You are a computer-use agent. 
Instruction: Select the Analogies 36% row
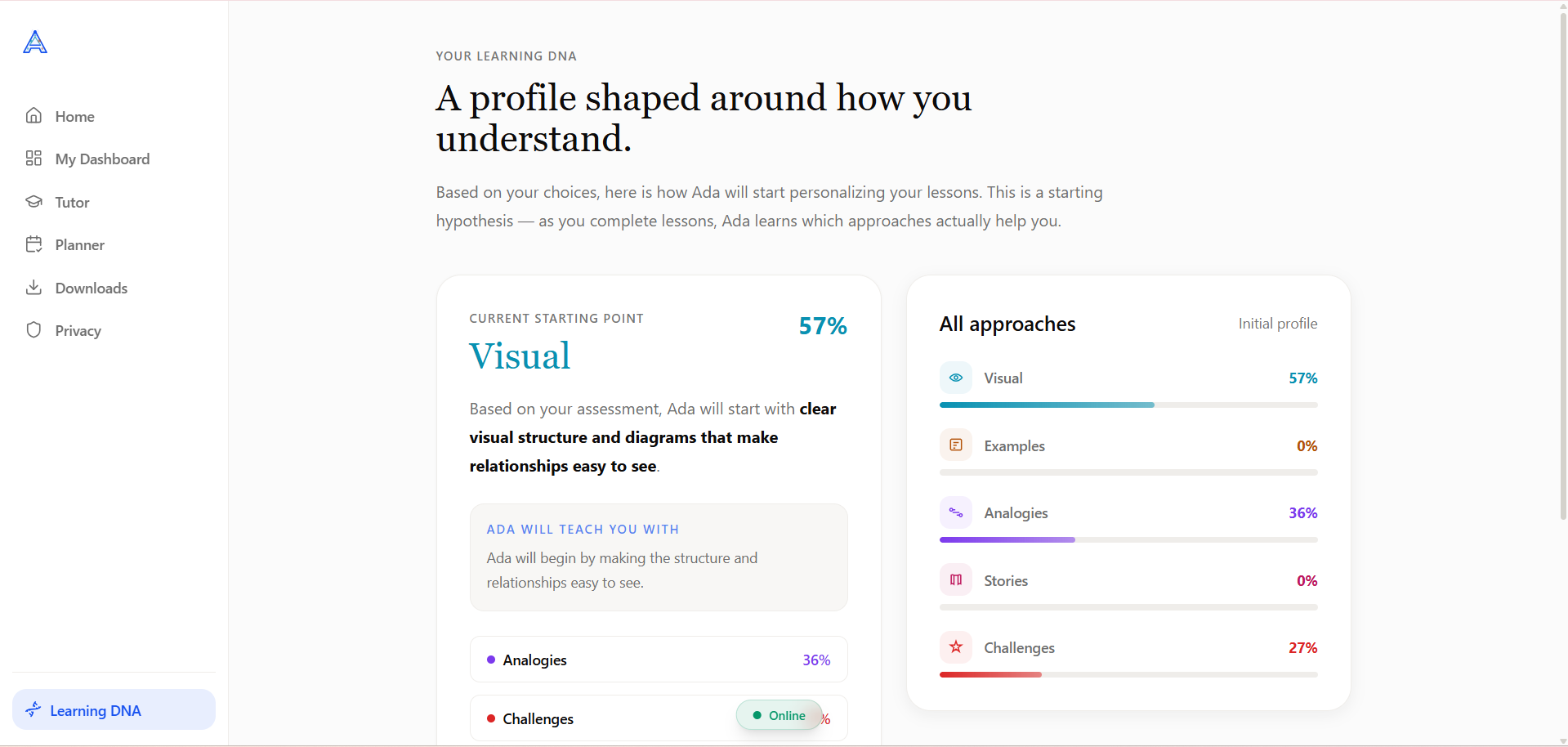659,660
